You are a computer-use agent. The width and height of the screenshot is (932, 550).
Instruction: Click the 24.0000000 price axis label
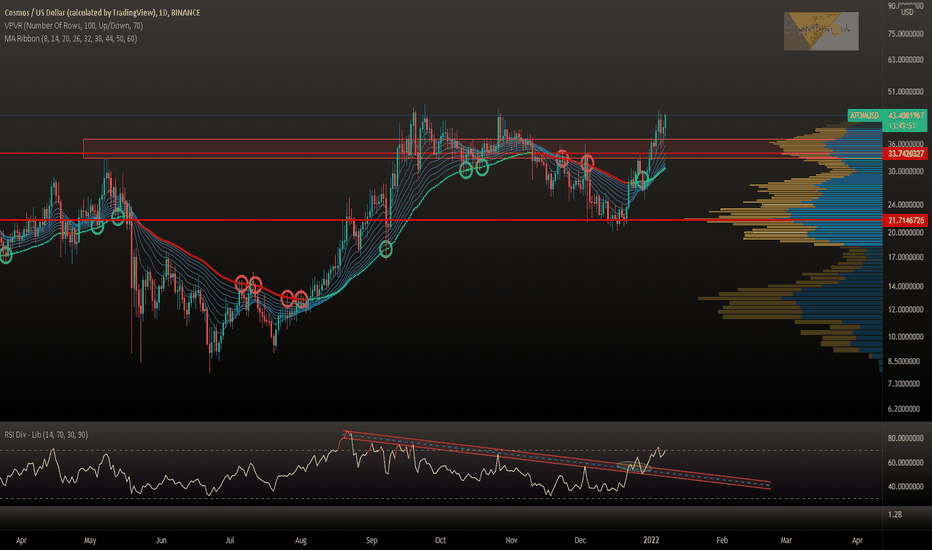[905, 205]
